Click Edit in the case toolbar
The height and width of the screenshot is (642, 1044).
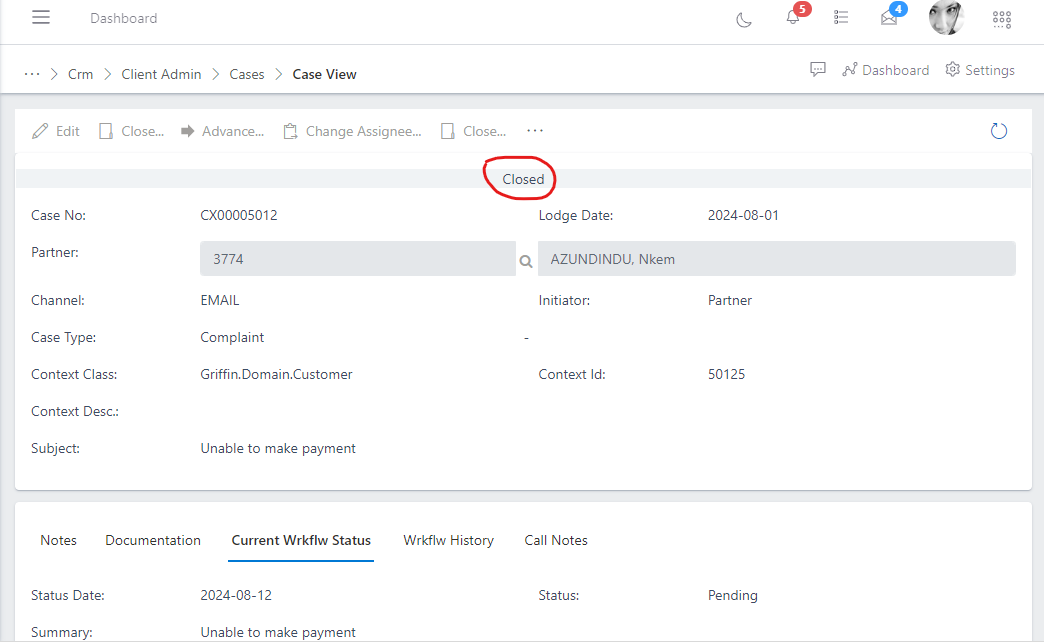56,131
